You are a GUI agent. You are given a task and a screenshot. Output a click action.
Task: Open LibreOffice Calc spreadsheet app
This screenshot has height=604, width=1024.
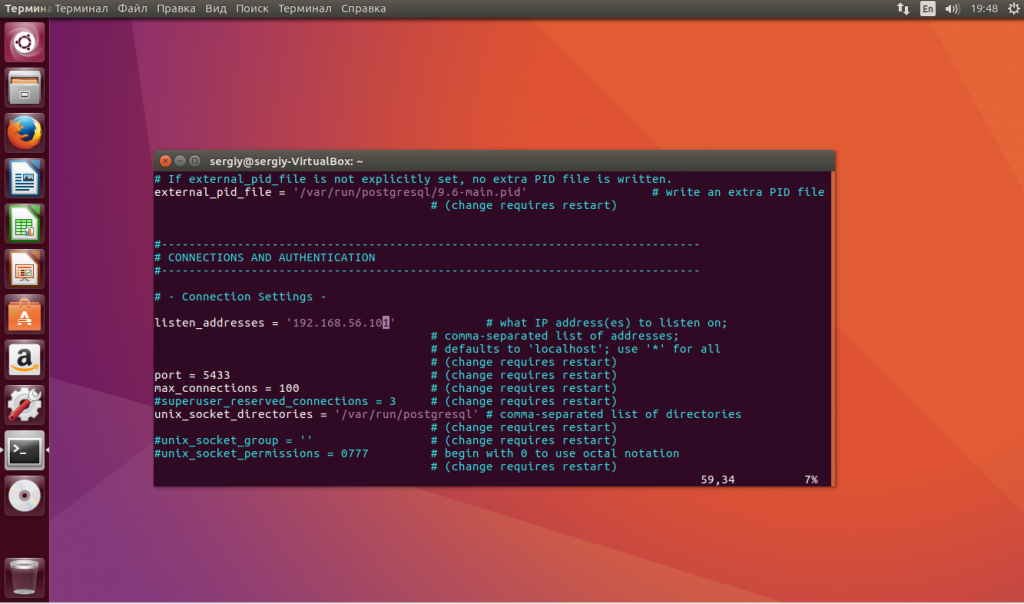pyautogui.click(x=24, y=224)
